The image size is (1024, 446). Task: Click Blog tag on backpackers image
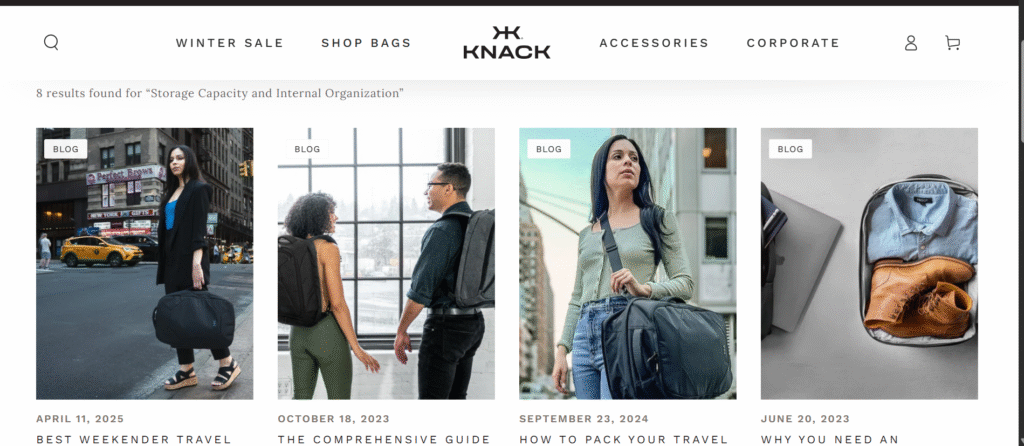(307, 149)
